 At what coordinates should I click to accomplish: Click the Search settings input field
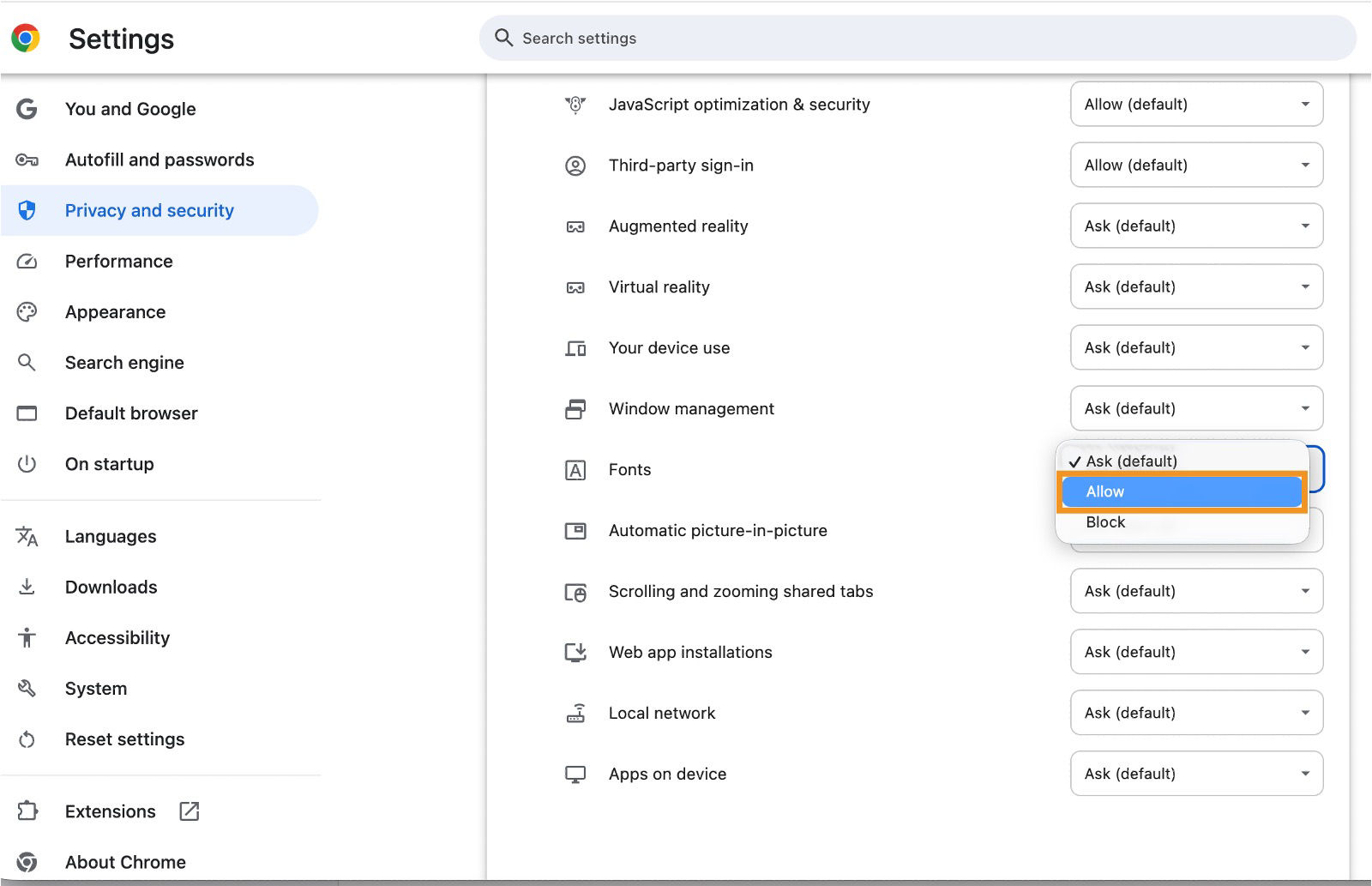pos(918,38)
